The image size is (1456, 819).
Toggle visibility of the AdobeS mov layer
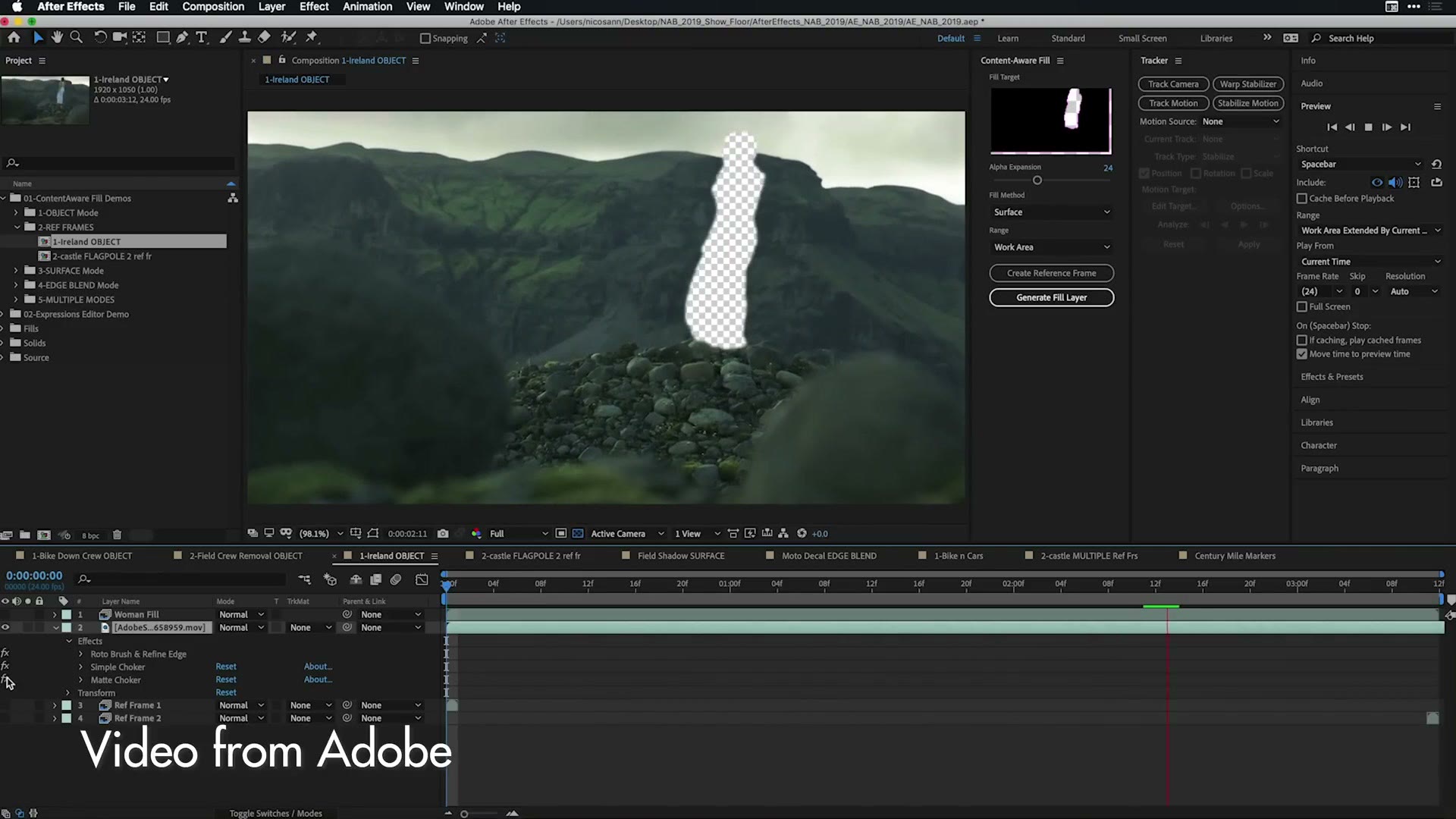tap(5, 627)
